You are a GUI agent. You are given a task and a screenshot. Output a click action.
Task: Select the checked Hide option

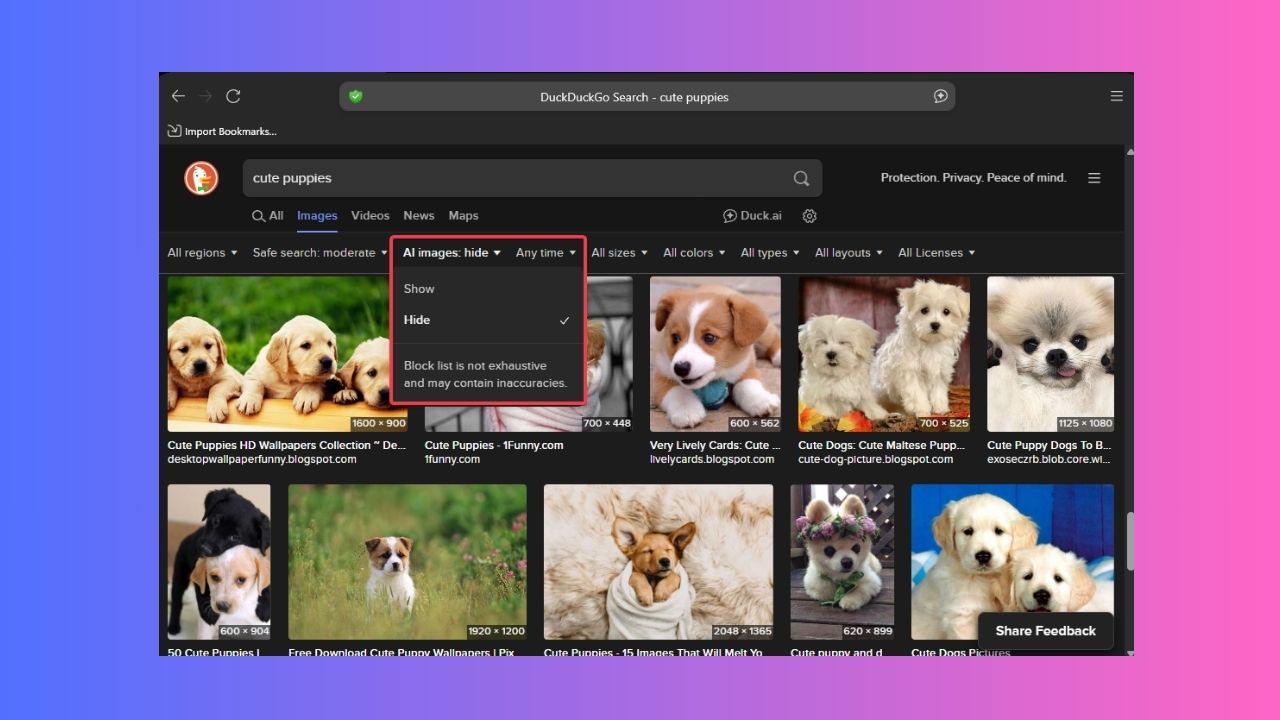417,320
